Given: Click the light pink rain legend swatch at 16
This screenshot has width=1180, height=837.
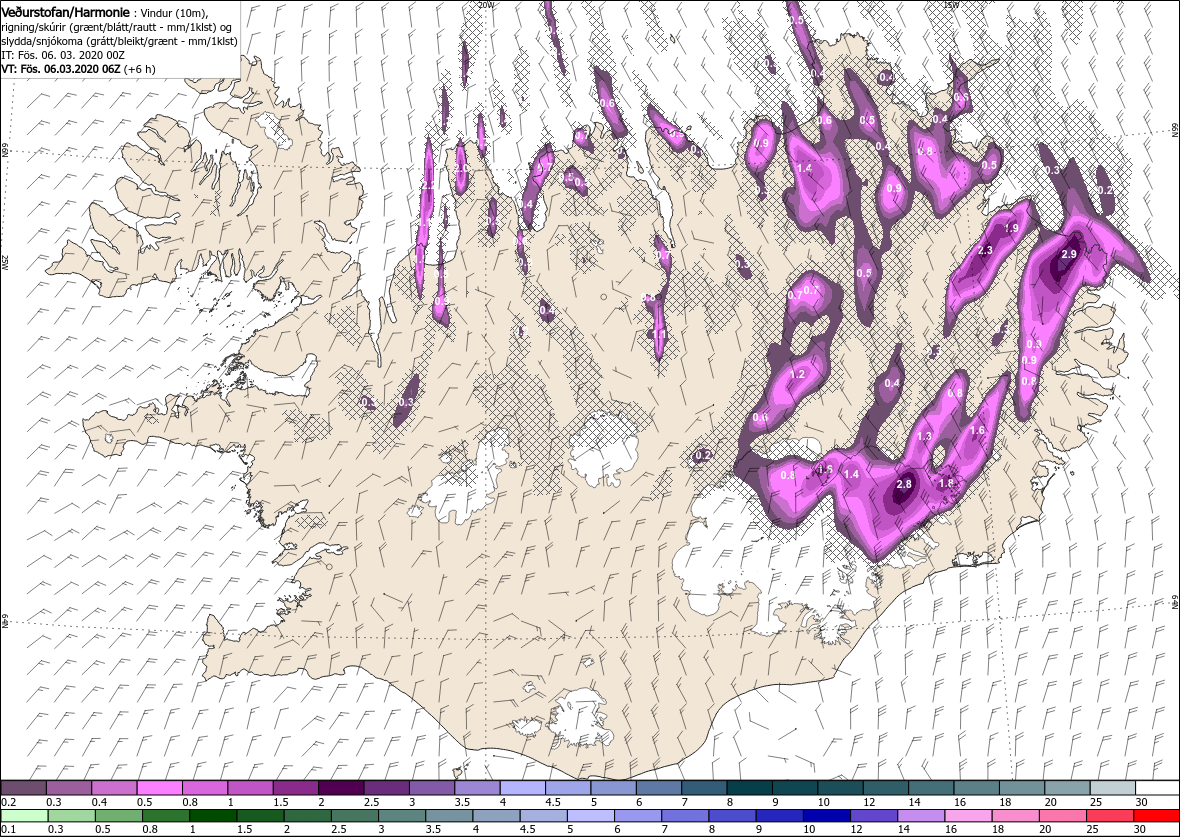Looking at the screenshot, I should (968, 817).
